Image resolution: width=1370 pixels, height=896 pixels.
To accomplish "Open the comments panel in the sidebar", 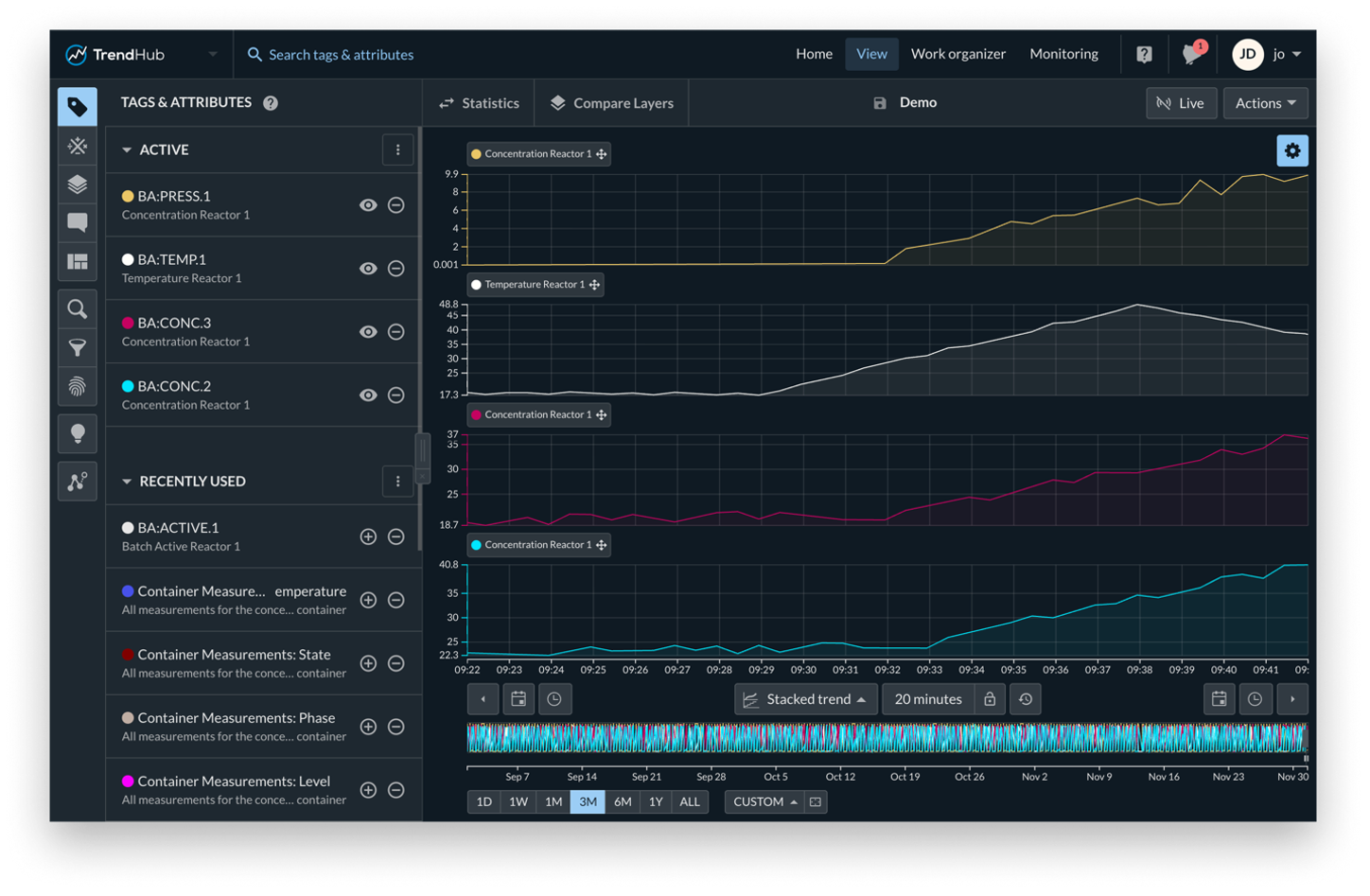I will click(77, 221).
